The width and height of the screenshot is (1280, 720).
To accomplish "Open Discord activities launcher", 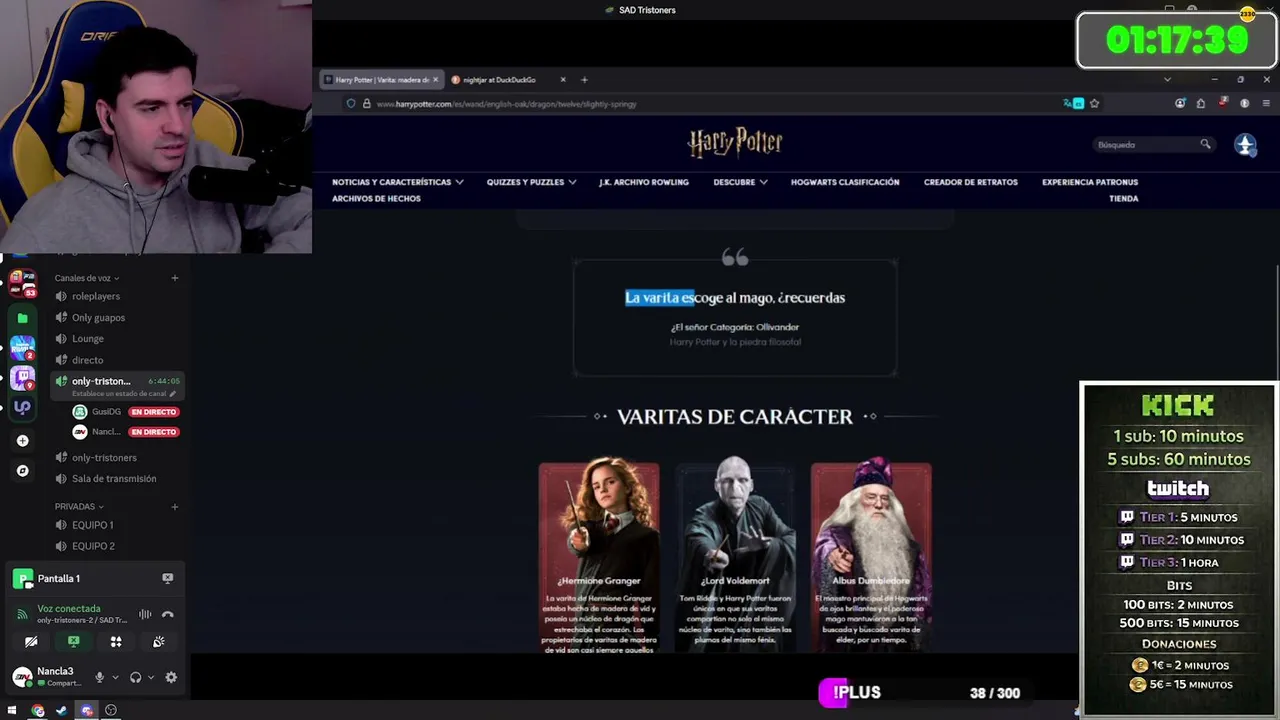I will (116, 642).
